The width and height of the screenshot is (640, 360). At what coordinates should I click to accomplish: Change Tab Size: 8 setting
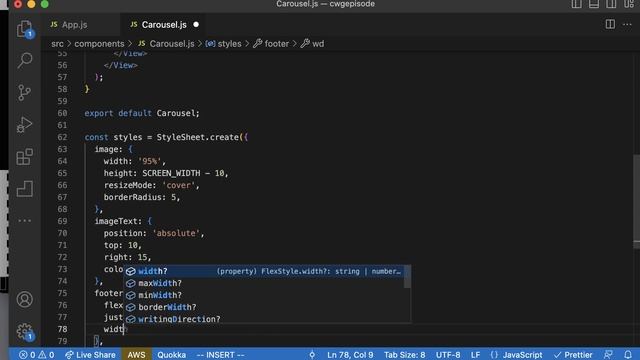tap(404, 355)
